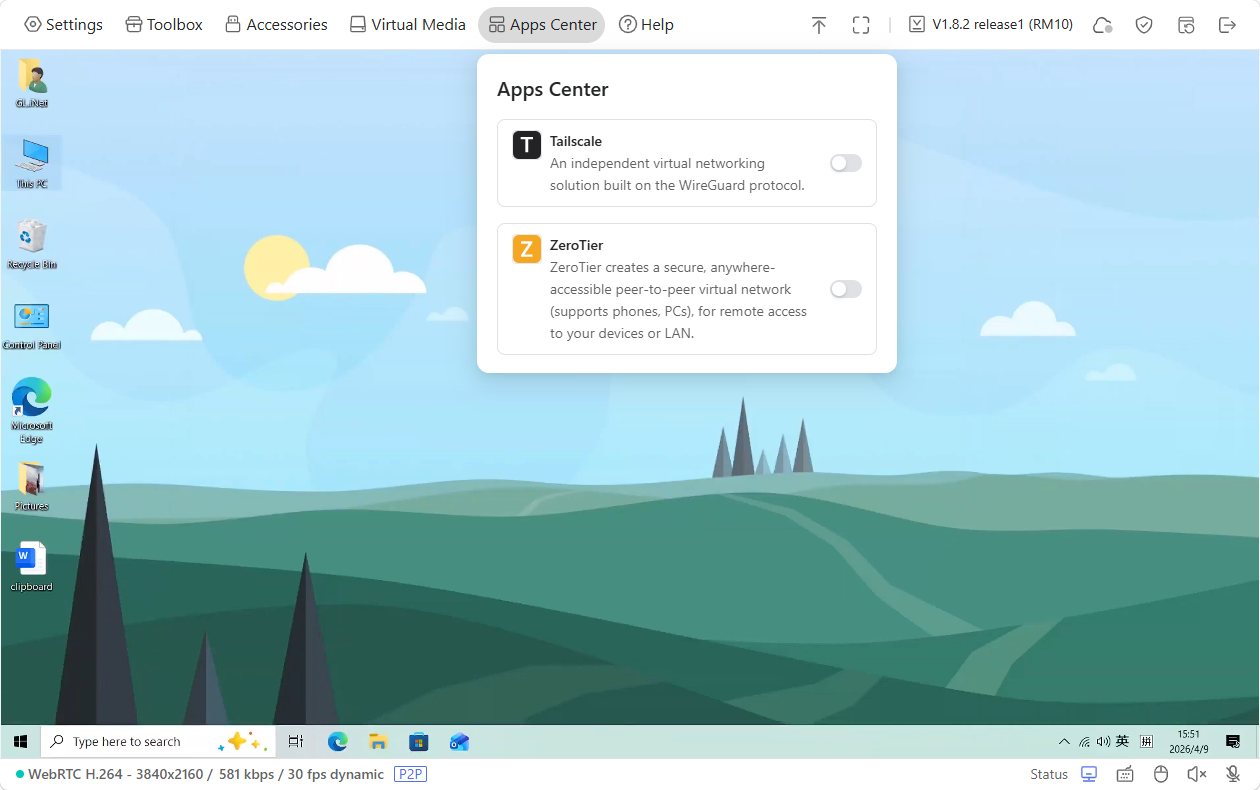1260x790 pixels.
Task: Check for updates via V1.8.2 release1 label
Action: point(990,24)
